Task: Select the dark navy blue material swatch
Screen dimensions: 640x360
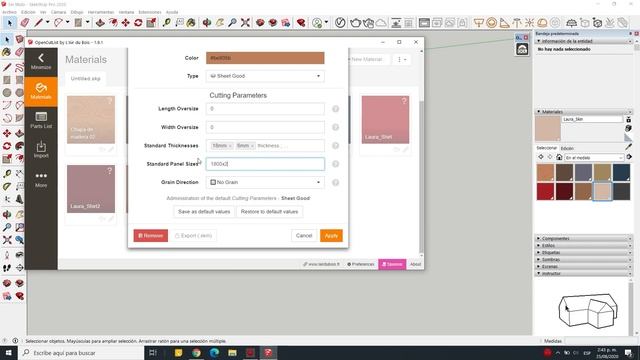Action: point(621,172)
